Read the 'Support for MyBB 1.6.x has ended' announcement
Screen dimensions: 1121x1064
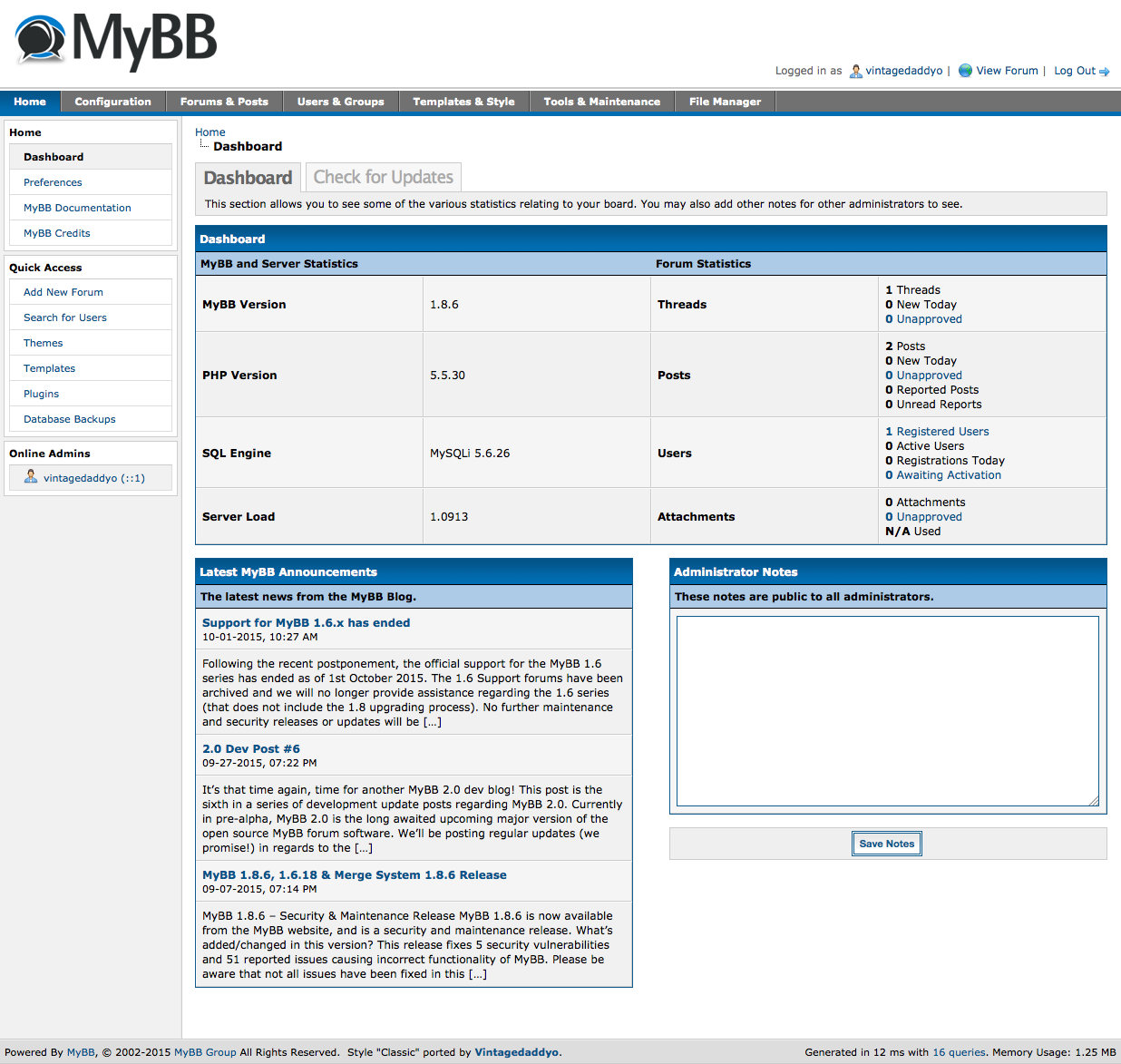coord(306,623)
